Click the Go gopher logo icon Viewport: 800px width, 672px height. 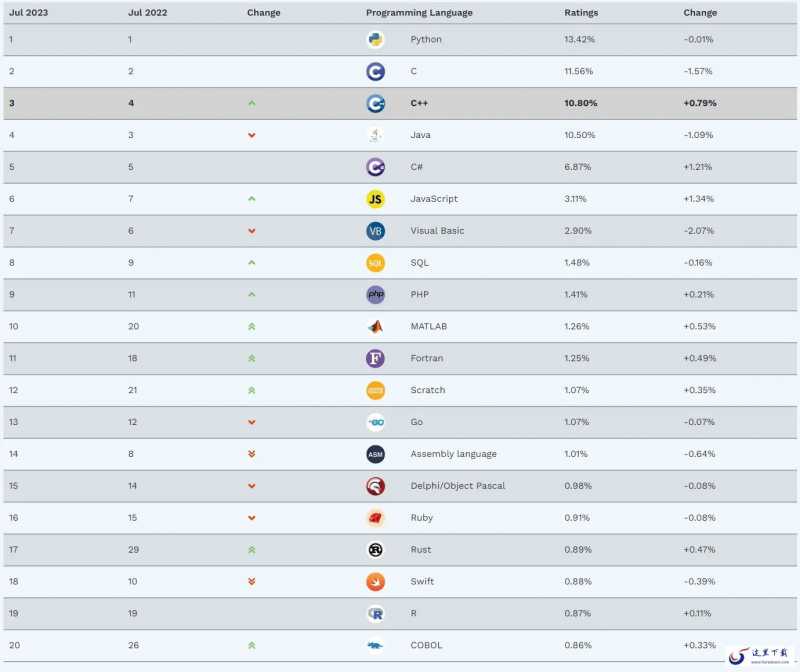(x=376, y=422)
